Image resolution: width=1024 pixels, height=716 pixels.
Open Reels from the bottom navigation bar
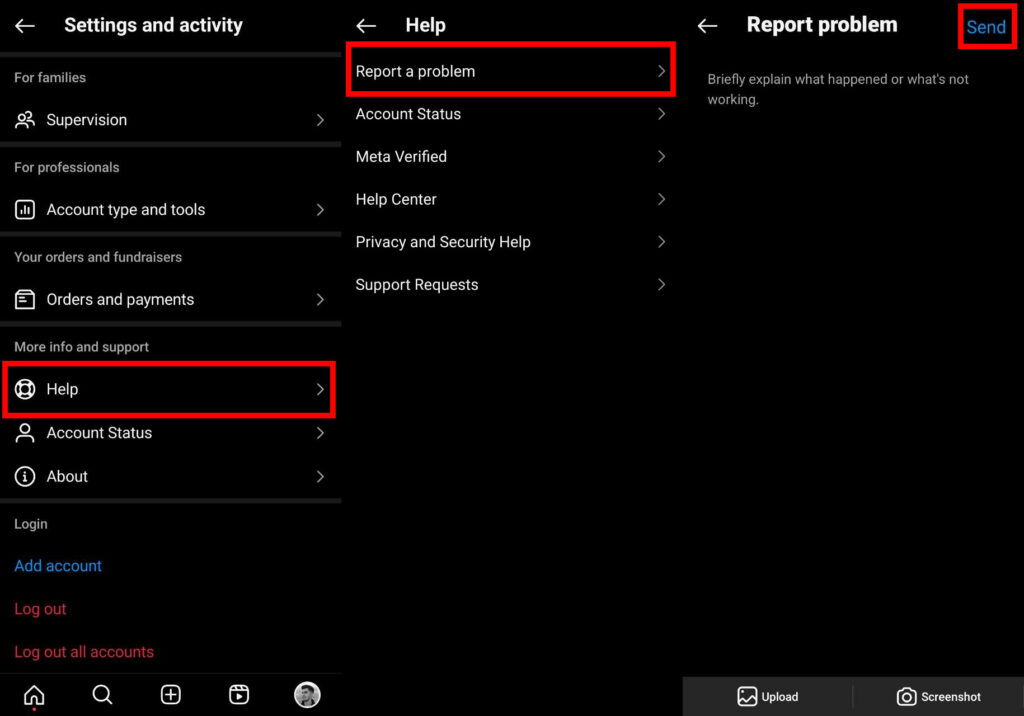click(x=239, y=695)
